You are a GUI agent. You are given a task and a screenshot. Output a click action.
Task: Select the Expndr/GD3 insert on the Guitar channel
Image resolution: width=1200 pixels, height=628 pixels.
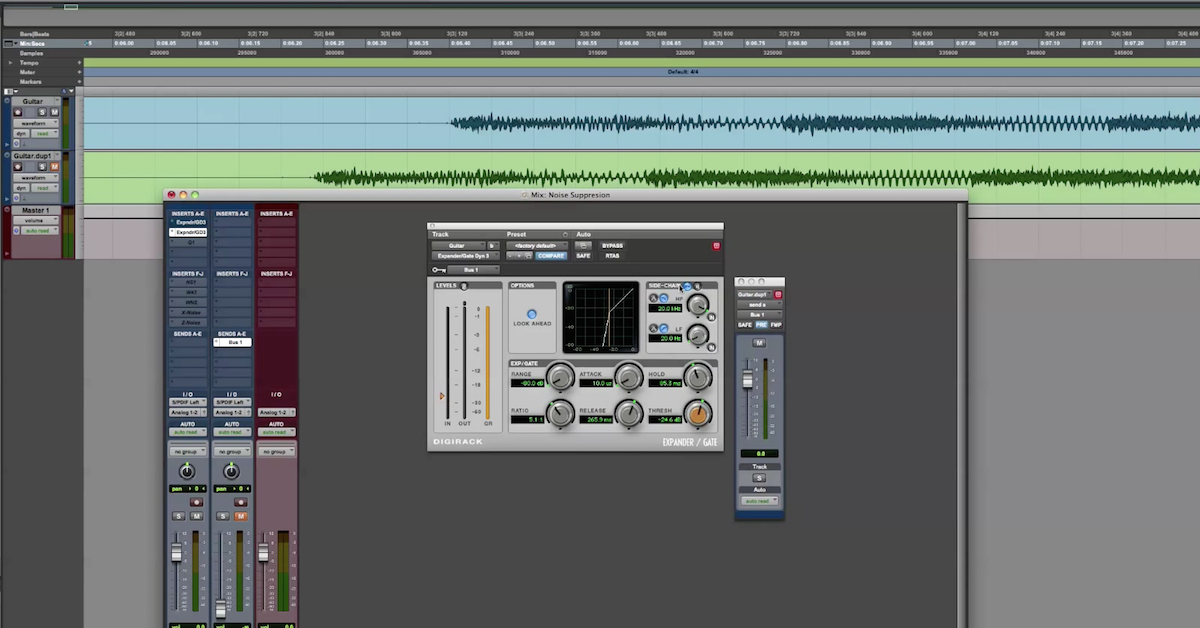pos(189,232)
